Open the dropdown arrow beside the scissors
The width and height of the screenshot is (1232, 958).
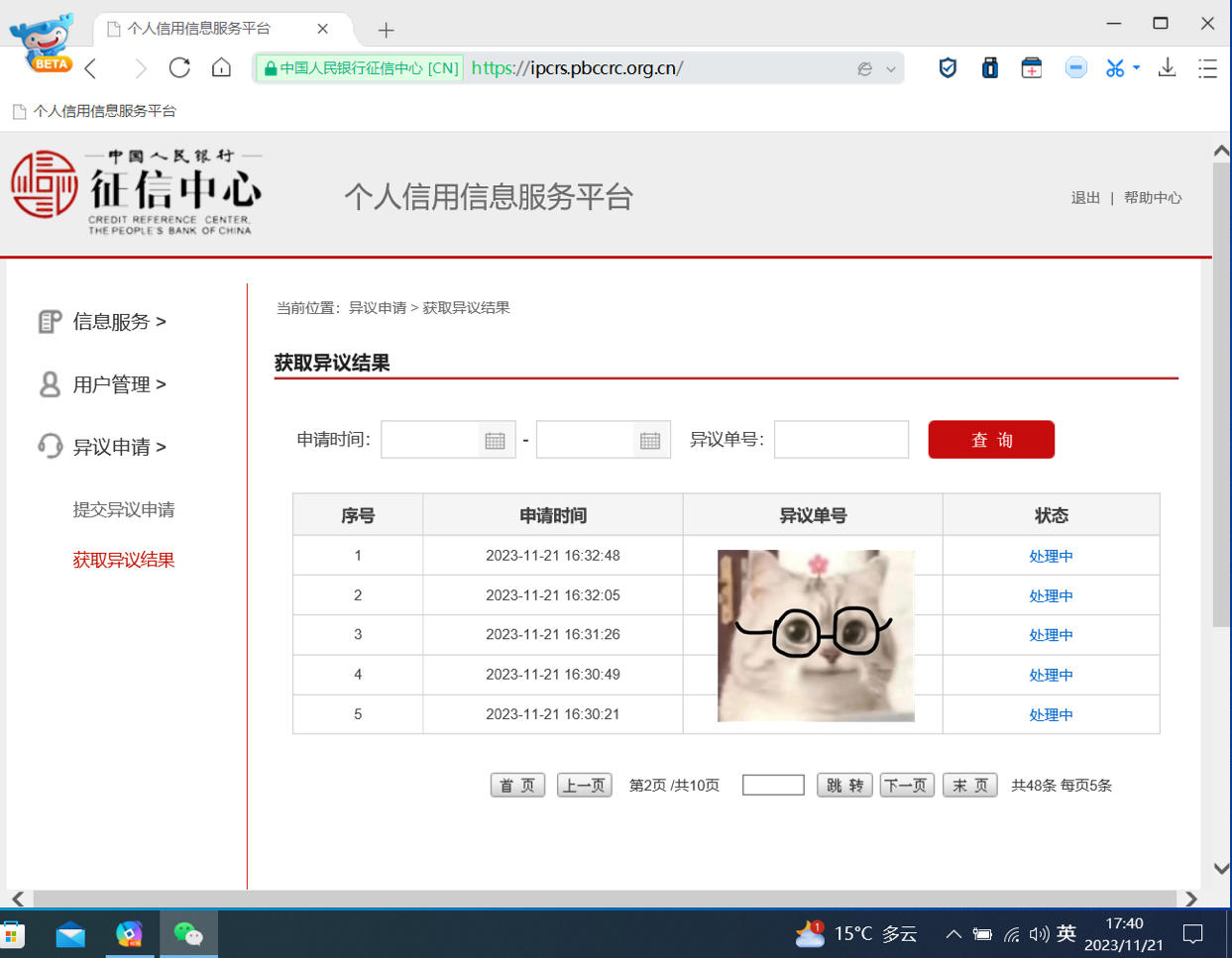1136,67
